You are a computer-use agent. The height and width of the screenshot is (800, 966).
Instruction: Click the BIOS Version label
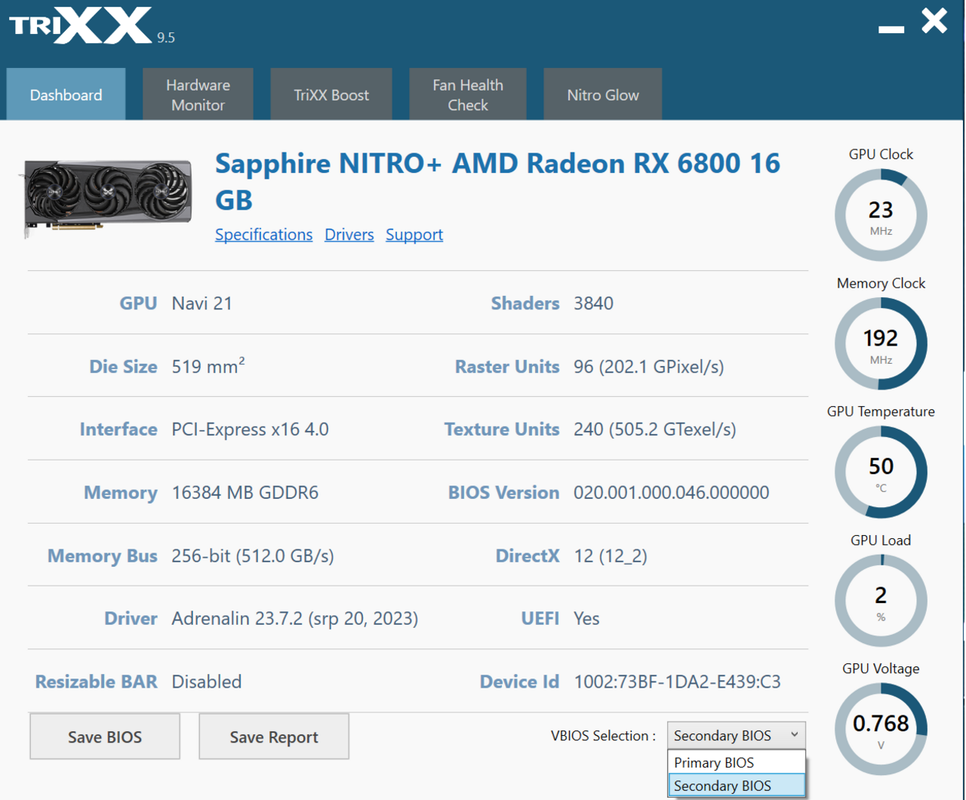(x=503, y=492)
